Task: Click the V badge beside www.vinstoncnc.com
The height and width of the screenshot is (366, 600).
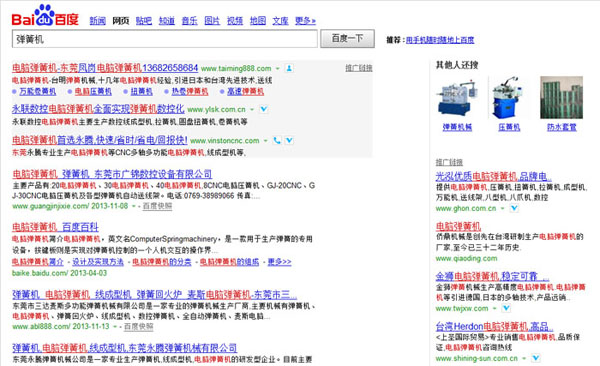Action: 289,141
